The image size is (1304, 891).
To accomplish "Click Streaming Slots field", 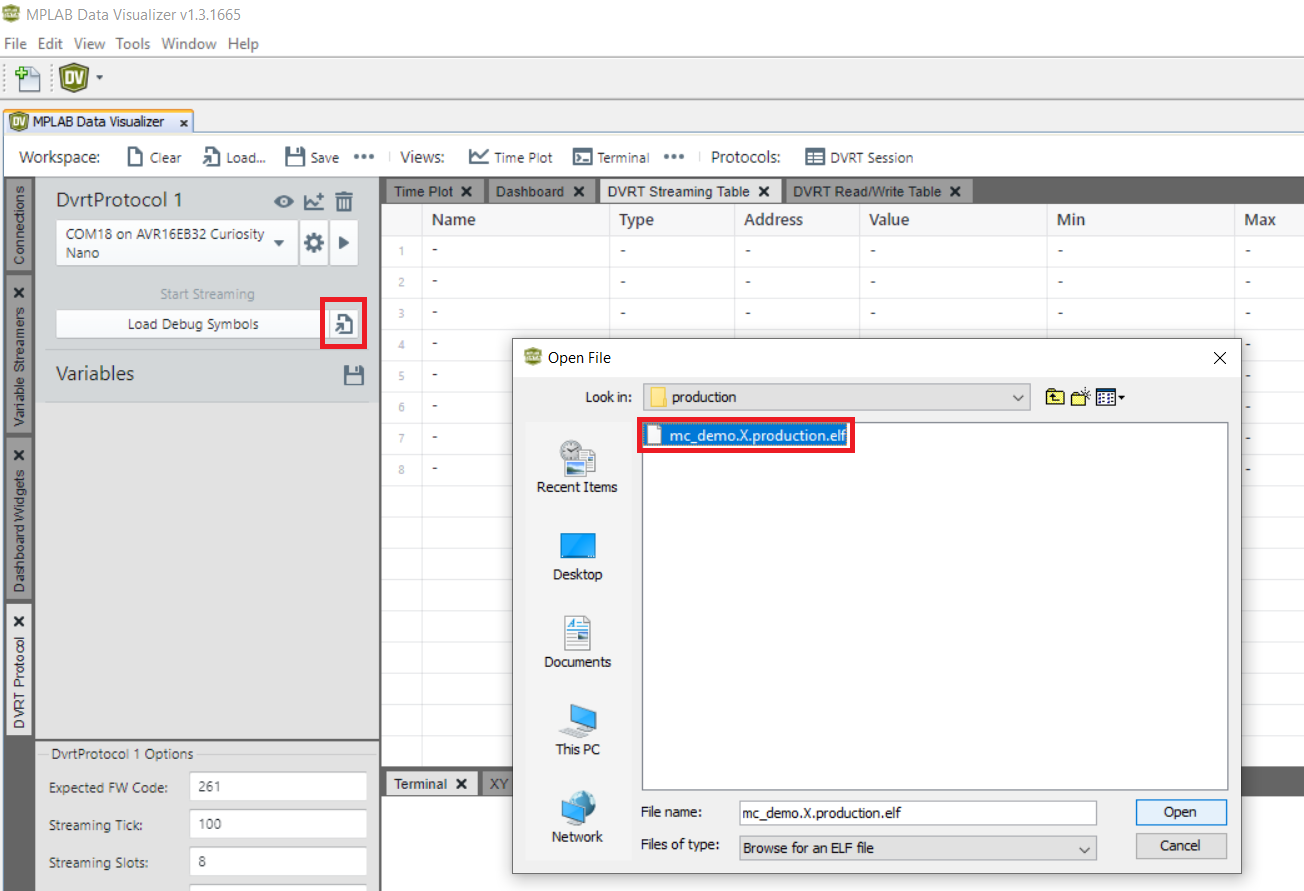I will tap(278, 862).
